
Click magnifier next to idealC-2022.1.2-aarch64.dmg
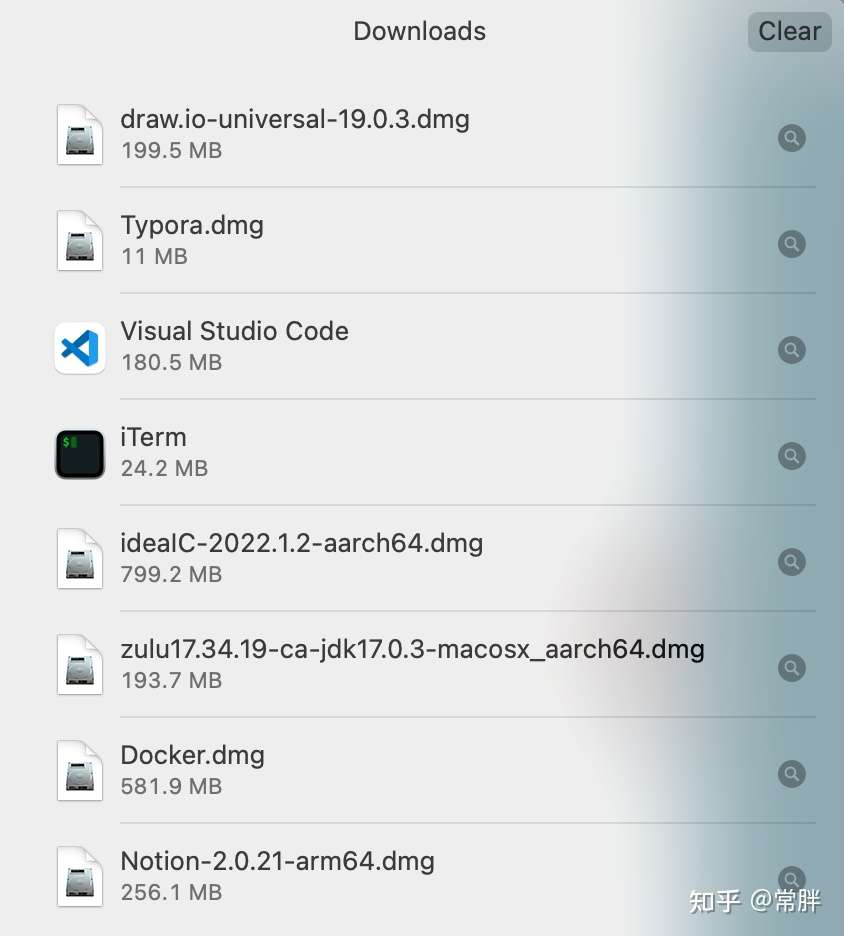(x=791, y=562)
